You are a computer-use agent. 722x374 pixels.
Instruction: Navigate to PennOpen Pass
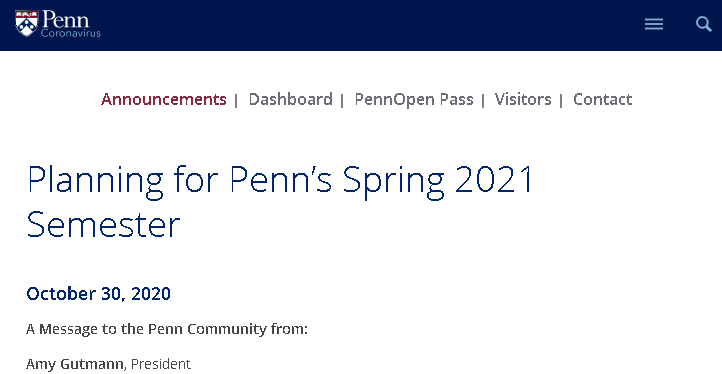click(414, 99)
